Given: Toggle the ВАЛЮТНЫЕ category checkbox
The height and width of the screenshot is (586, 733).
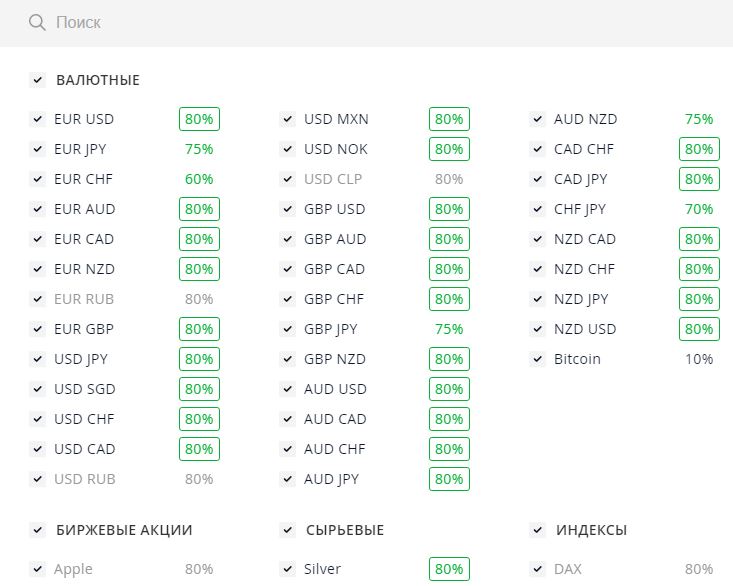Looking at the screenshot, I should (37, 80).
